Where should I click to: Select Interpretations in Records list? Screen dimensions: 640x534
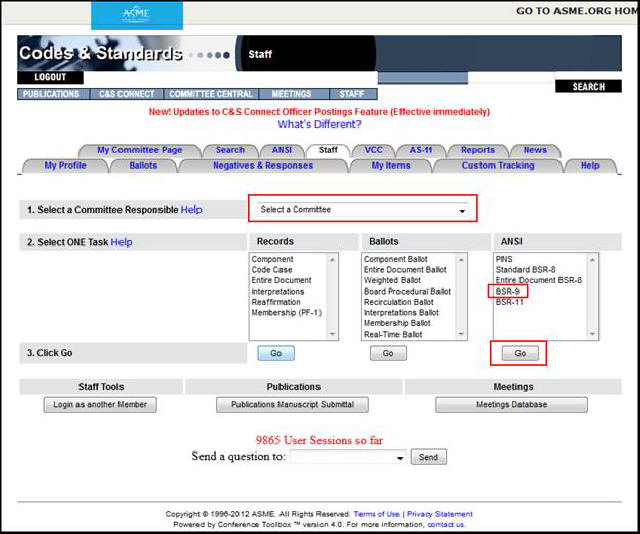point(278,291)
